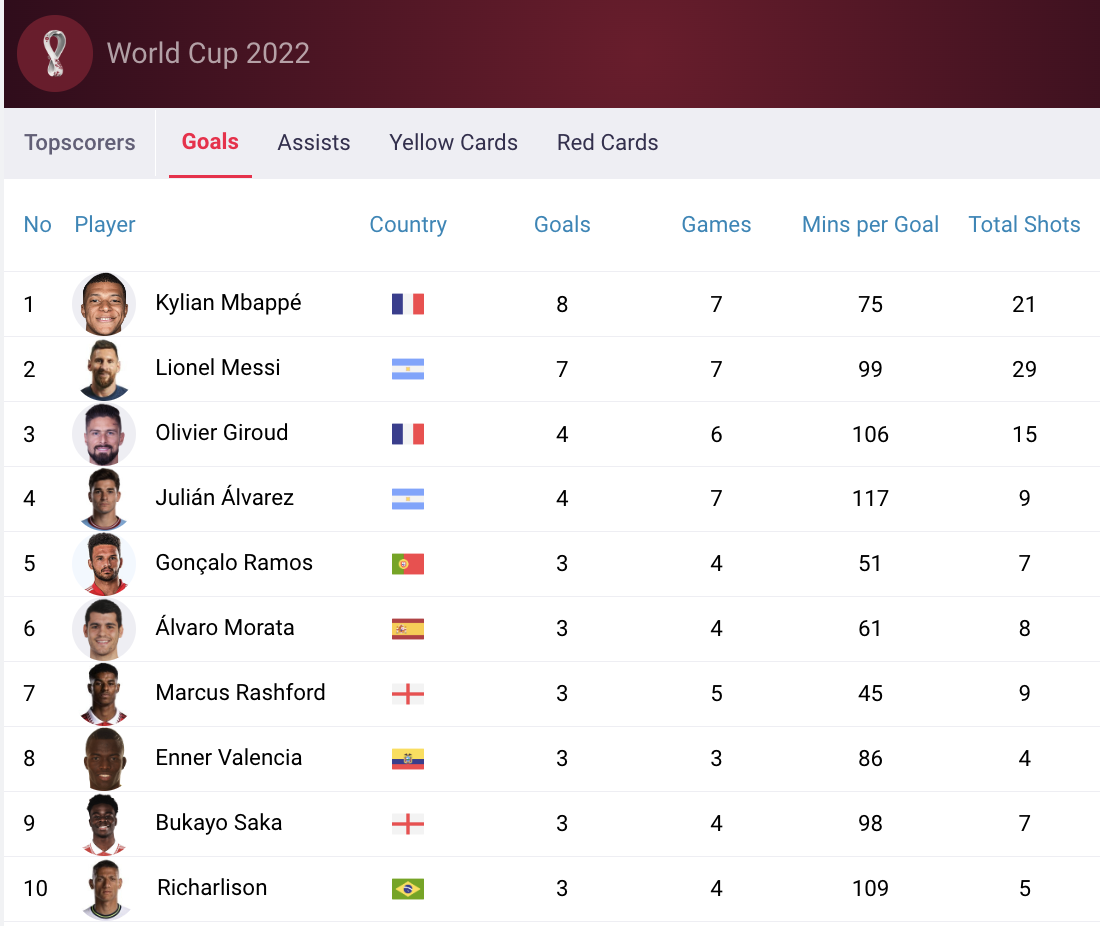Click Kylian Mbappé's player photo
This screenshot has height=926, width=1100.
pyautogui.click(x=104, y=304)
